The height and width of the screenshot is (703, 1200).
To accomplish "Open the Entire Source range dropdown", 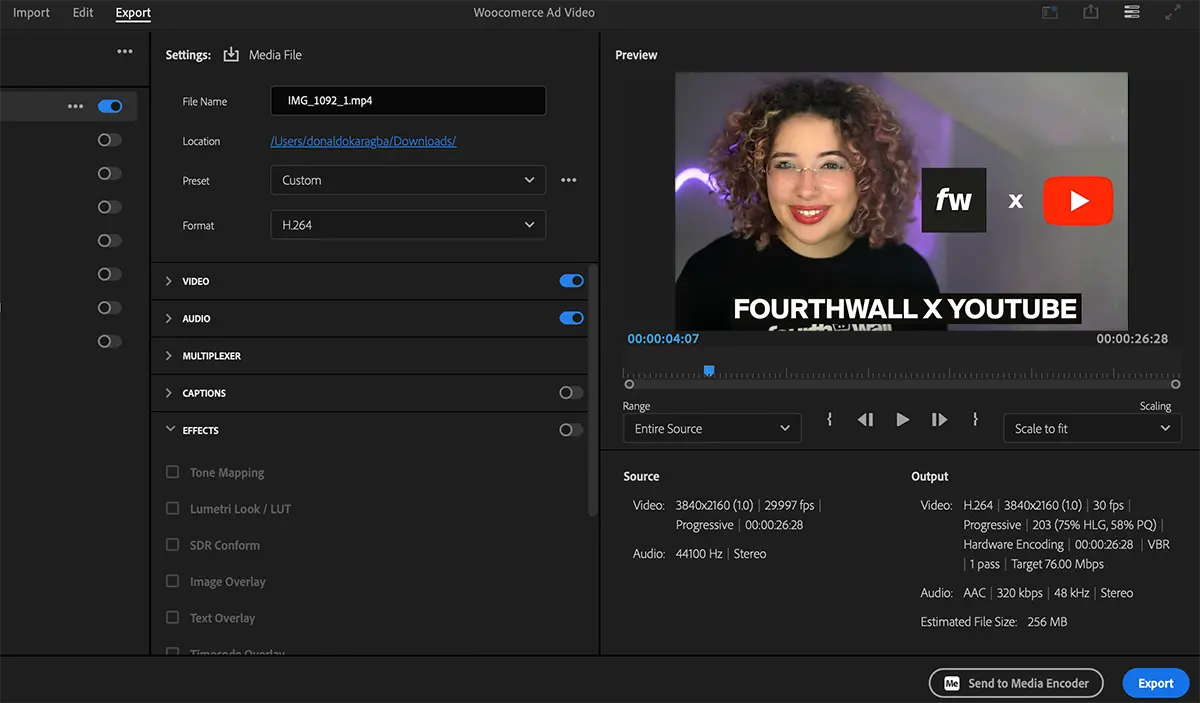I will click(x=711, y=428).
